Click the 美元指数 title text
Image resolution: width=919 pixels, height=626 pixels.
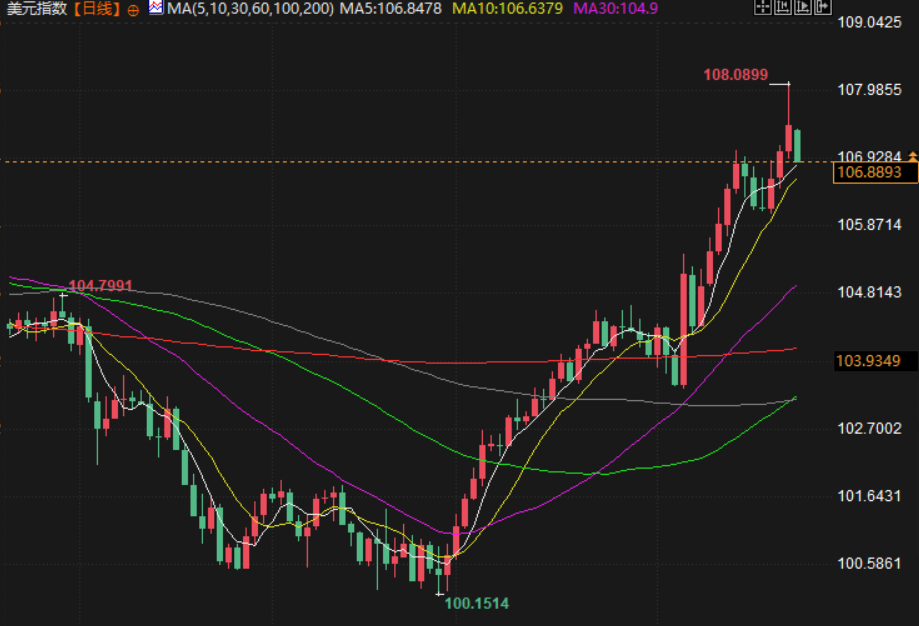tap(36, 9)
